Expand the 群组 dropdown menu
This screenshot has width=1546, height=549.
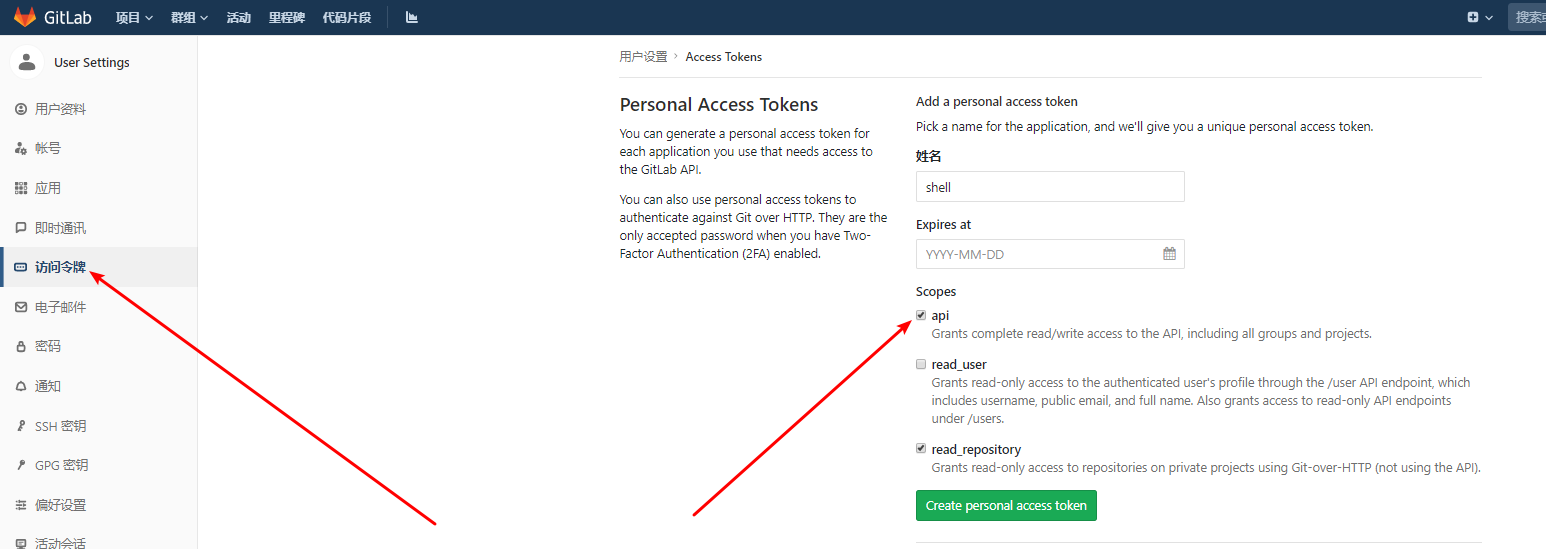[x=189, y=17]
